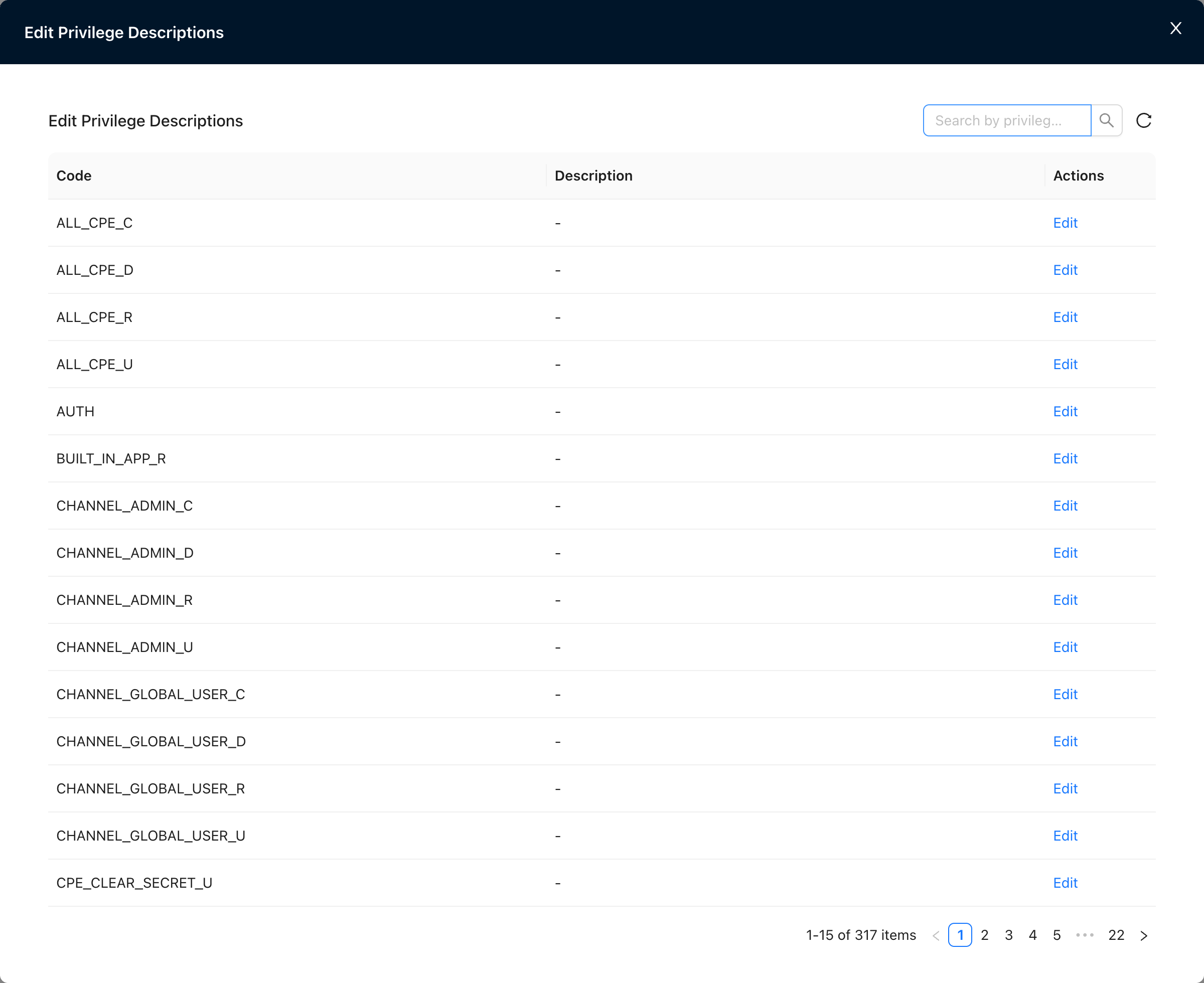Select the BUILT_IN_APP_R code cell

tap(297, 458)
